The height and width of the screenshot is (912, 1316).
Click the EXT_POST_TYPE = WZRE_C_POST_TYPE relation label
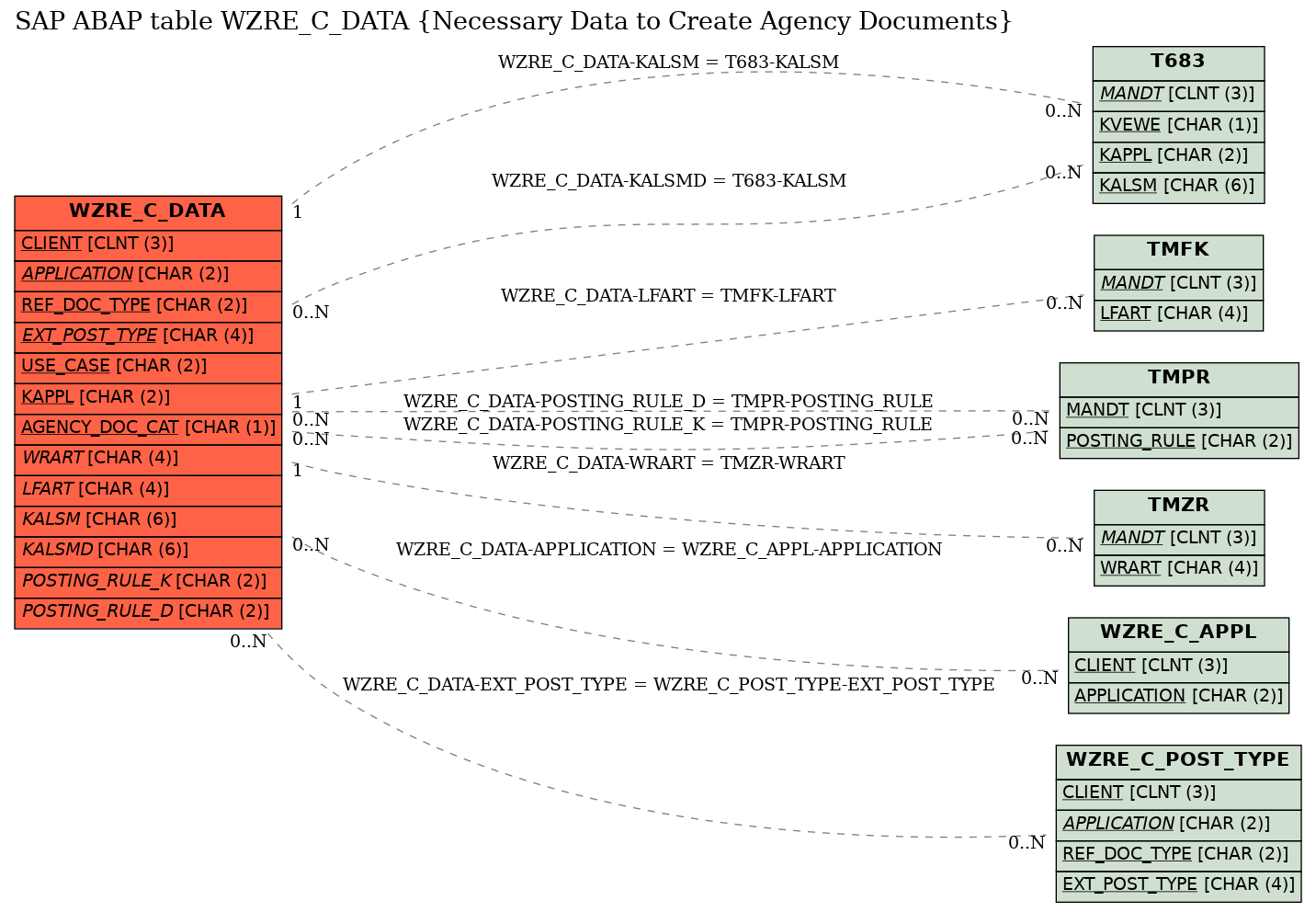[x=668, y=685]
